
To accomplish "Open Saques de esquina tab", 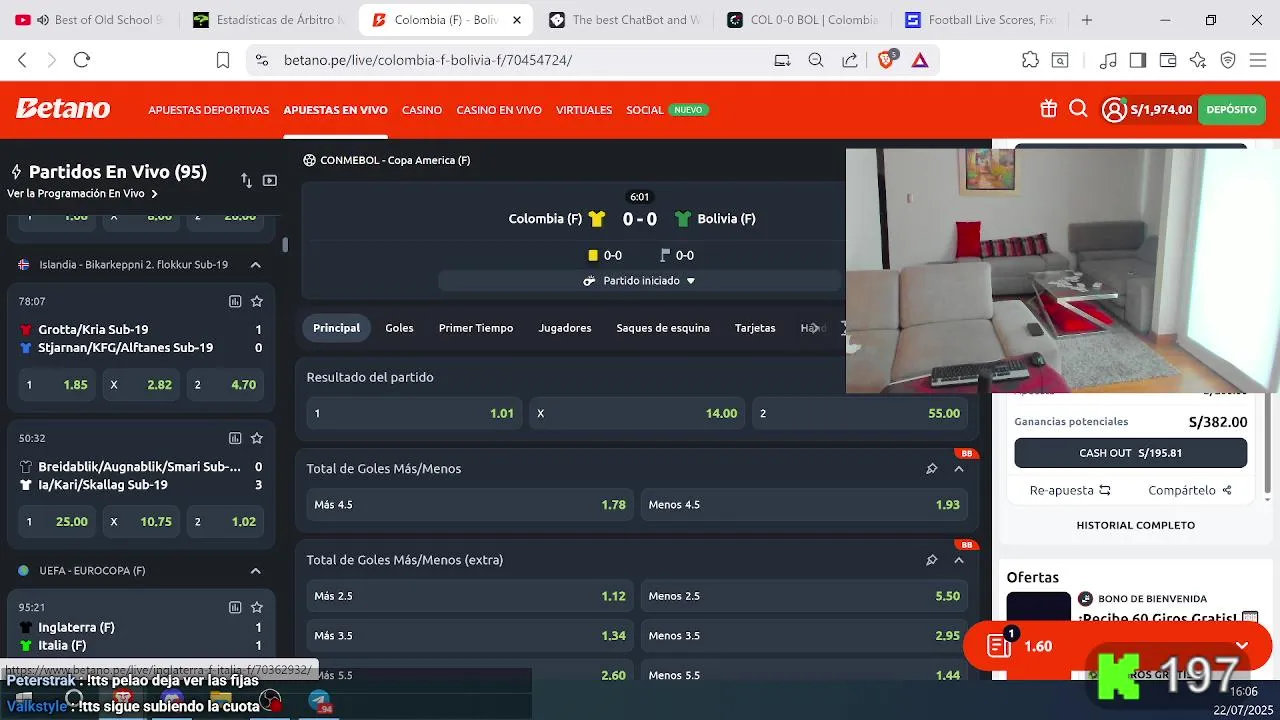I will coord(663,328).
